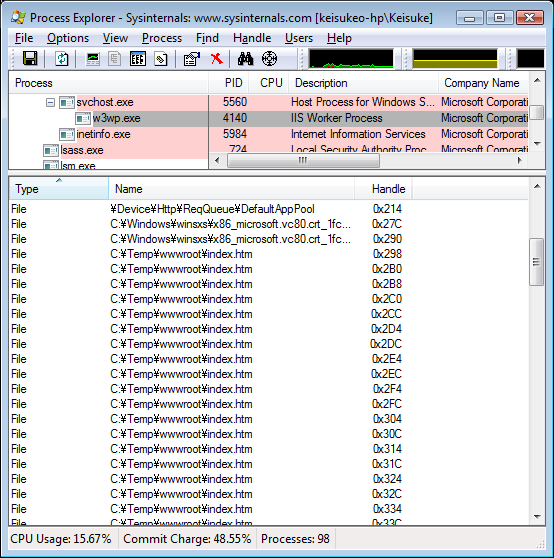This screenshot has height=558, width=554.
Task: Click PID 5560 cell for svchost.exe
Action: point(234,102)
